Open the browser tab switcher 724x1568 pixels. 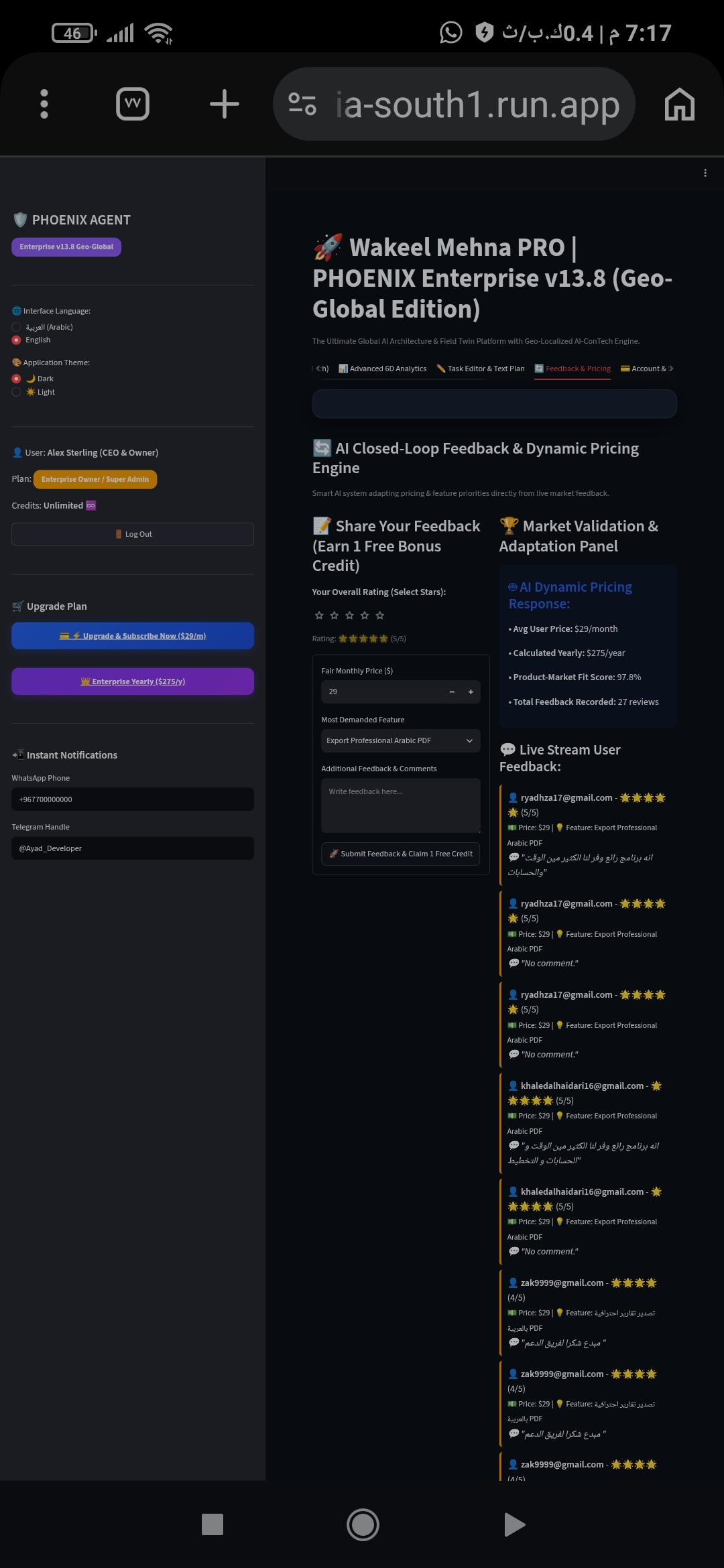click(133, 104)
